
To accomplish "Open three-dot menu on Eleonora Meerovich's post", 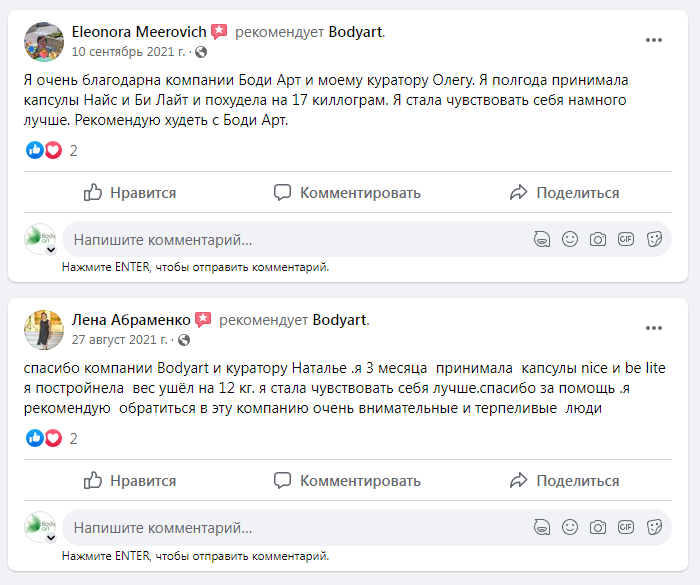I will tap(654, 40).
